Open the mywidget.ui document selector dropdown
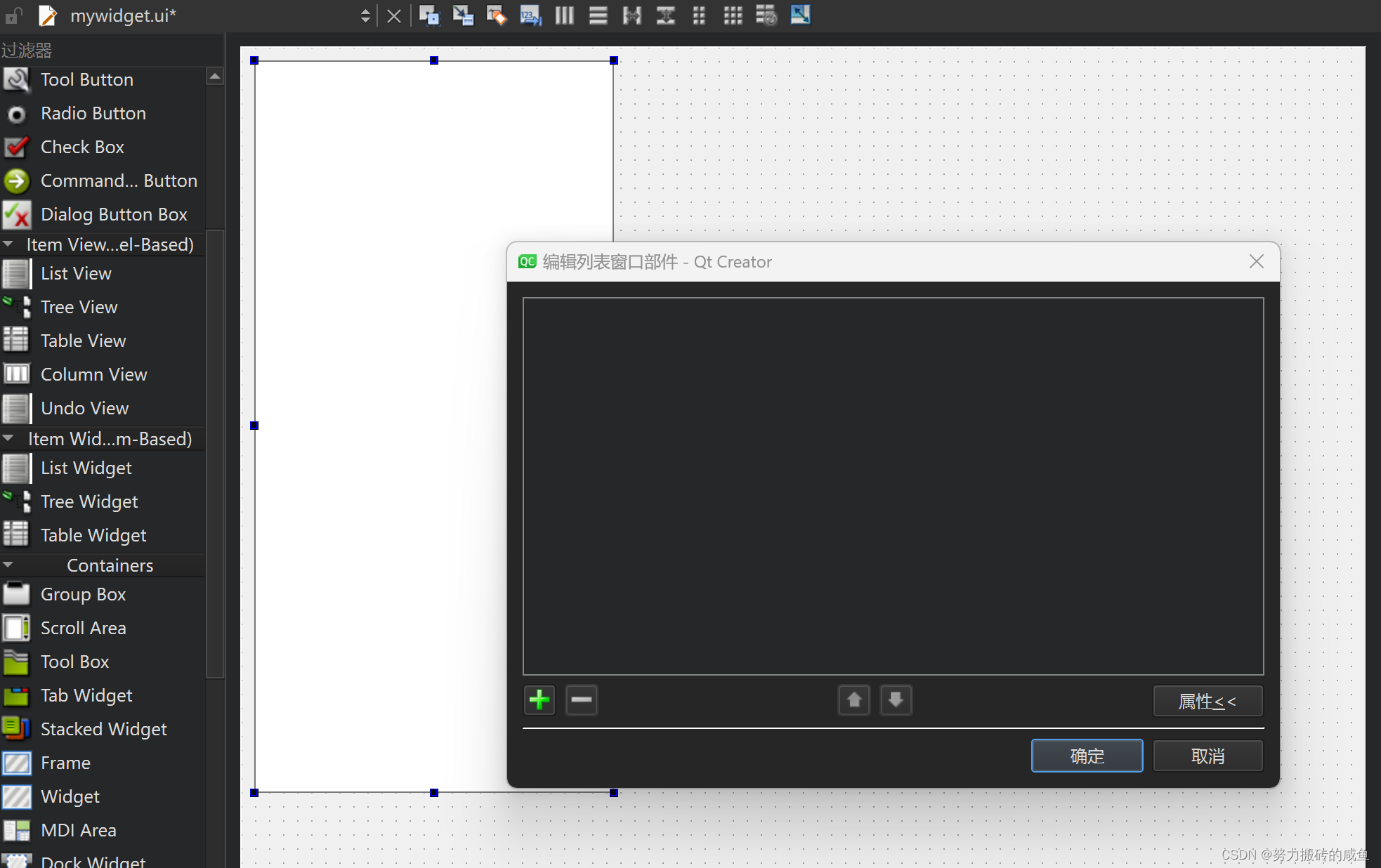This screenshot has width=1381, height=868. click(365, 15)
